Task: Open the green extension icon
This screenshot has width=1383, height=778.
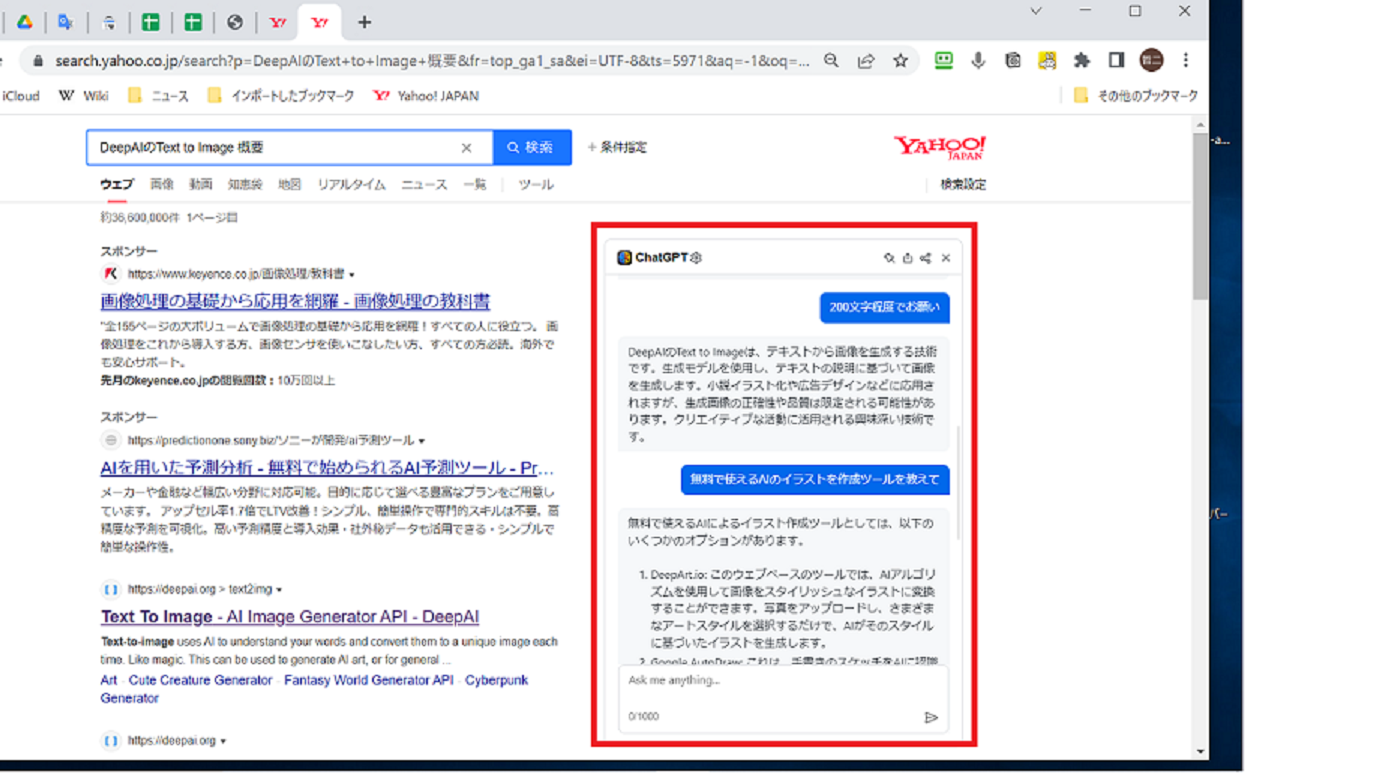Action: click(x=943, y=61)
